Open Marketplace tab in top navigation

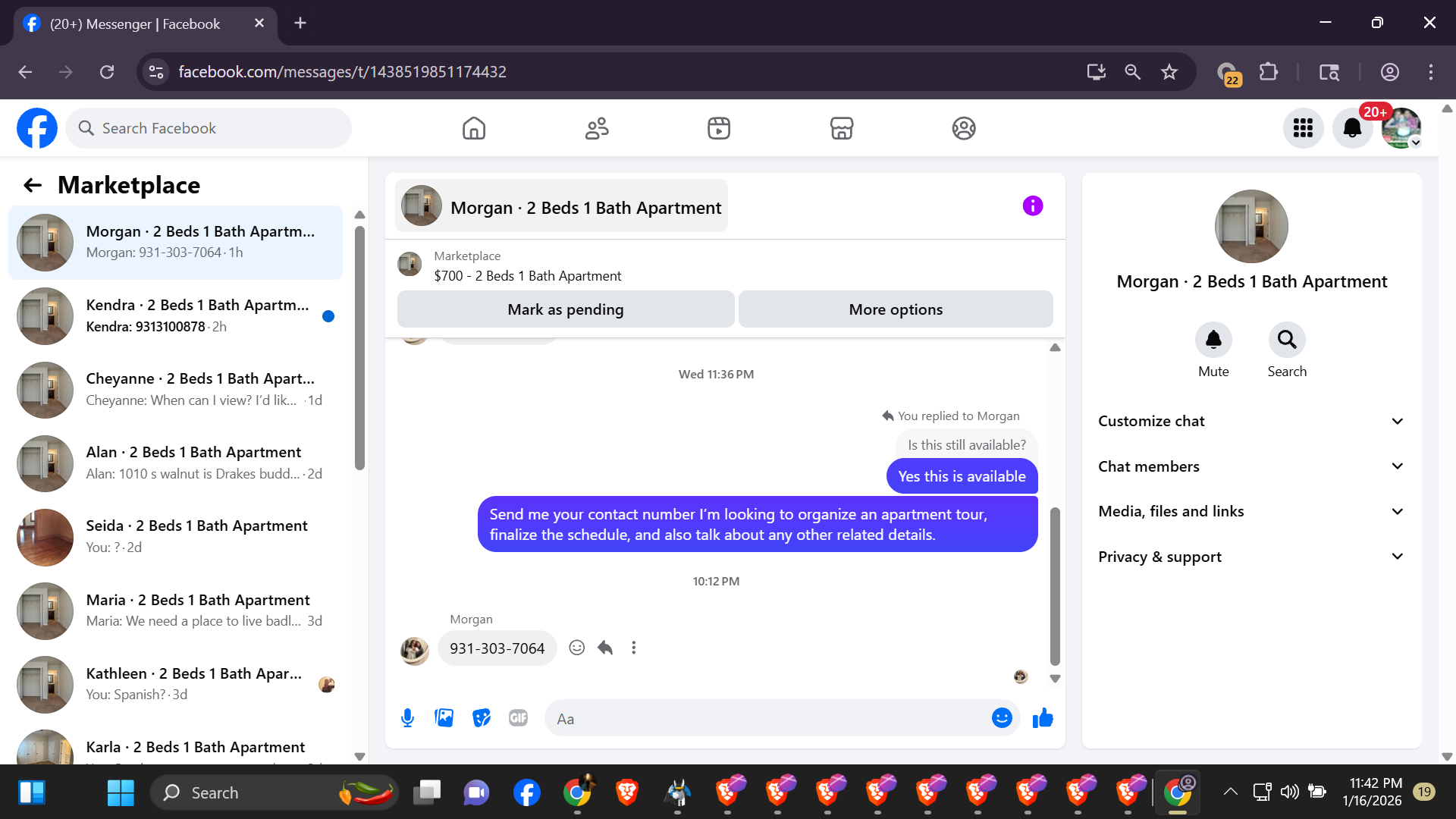click(x=841, y=128)
